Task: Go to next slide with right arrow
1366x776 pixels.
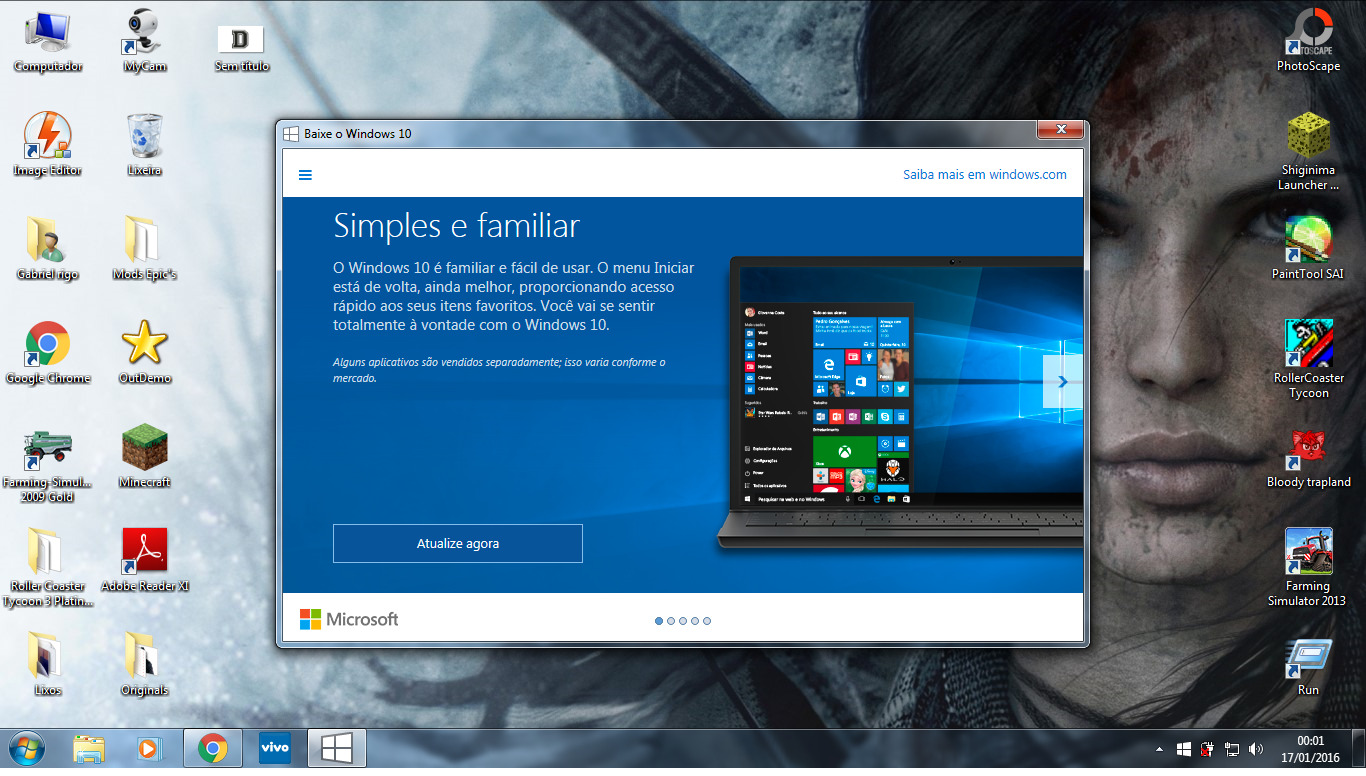Action: 1062,381
